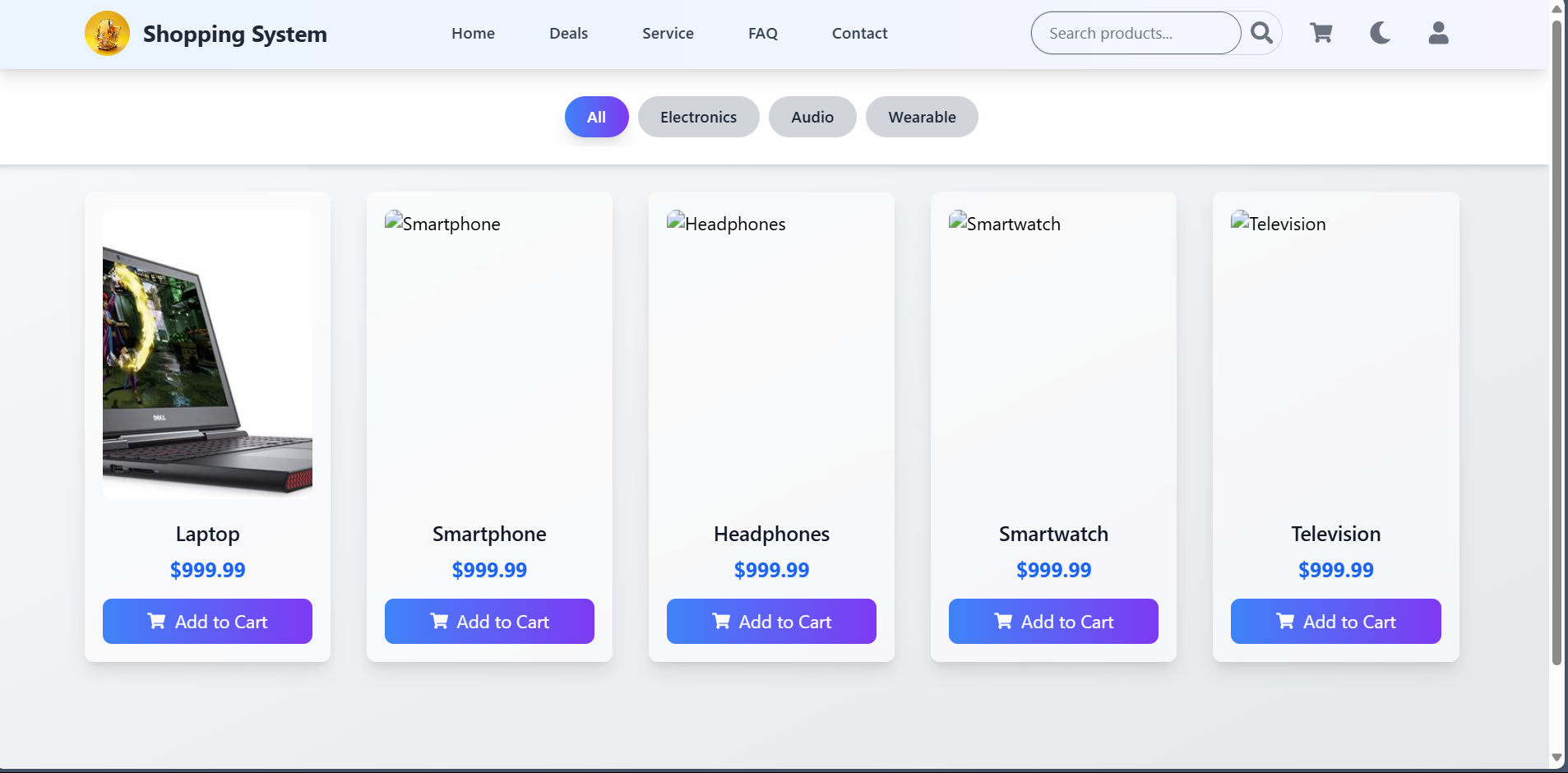Navigate to the Contact page
This screenshot has width=1568, height=773.
click(x=859, y=34)
